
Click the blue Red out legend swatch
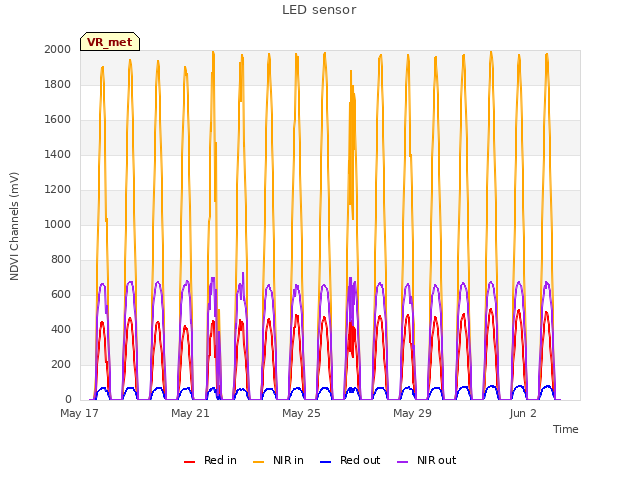[325, 462]
